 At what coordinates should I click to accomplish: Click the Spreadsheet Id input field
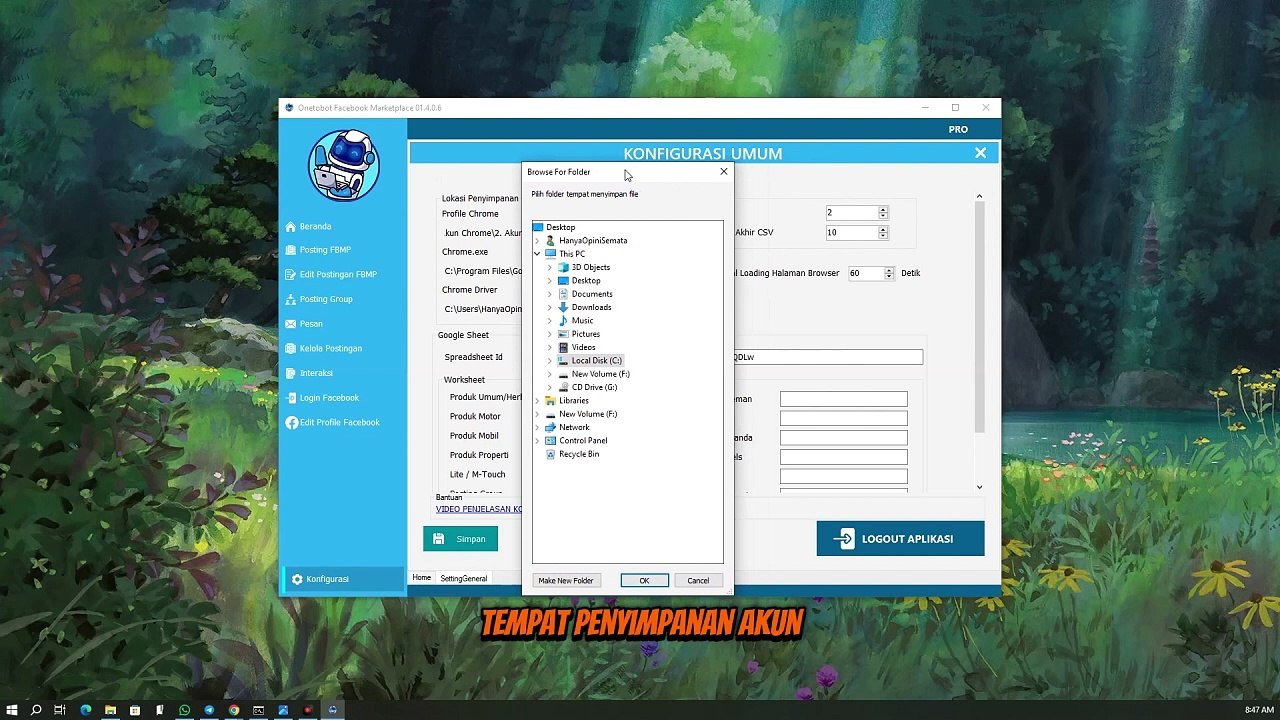[x=828, y=357]
